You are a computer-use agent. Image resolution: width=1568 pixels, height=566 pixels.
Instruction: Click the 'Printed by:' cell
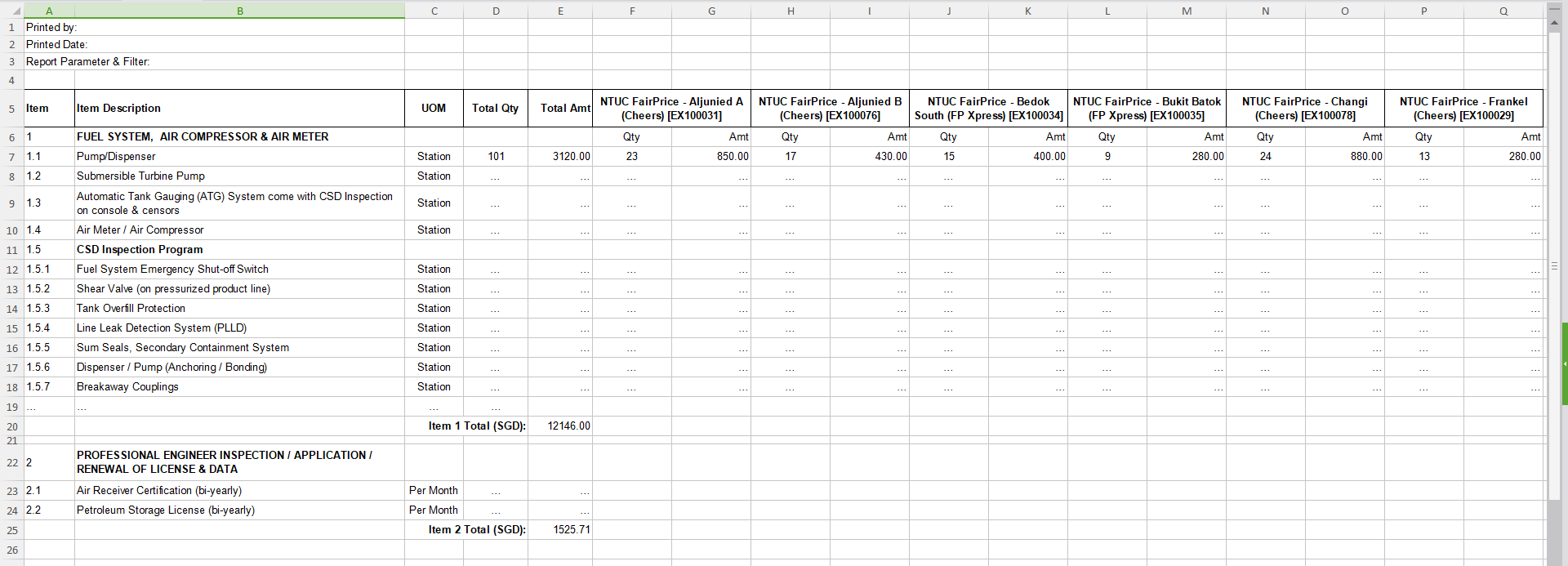[x=51, y=28]
